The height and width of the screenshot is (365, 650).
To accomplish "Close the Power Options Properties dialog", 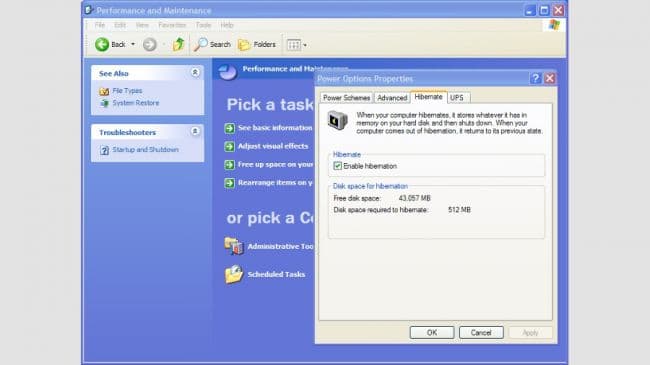I will 550,78.
